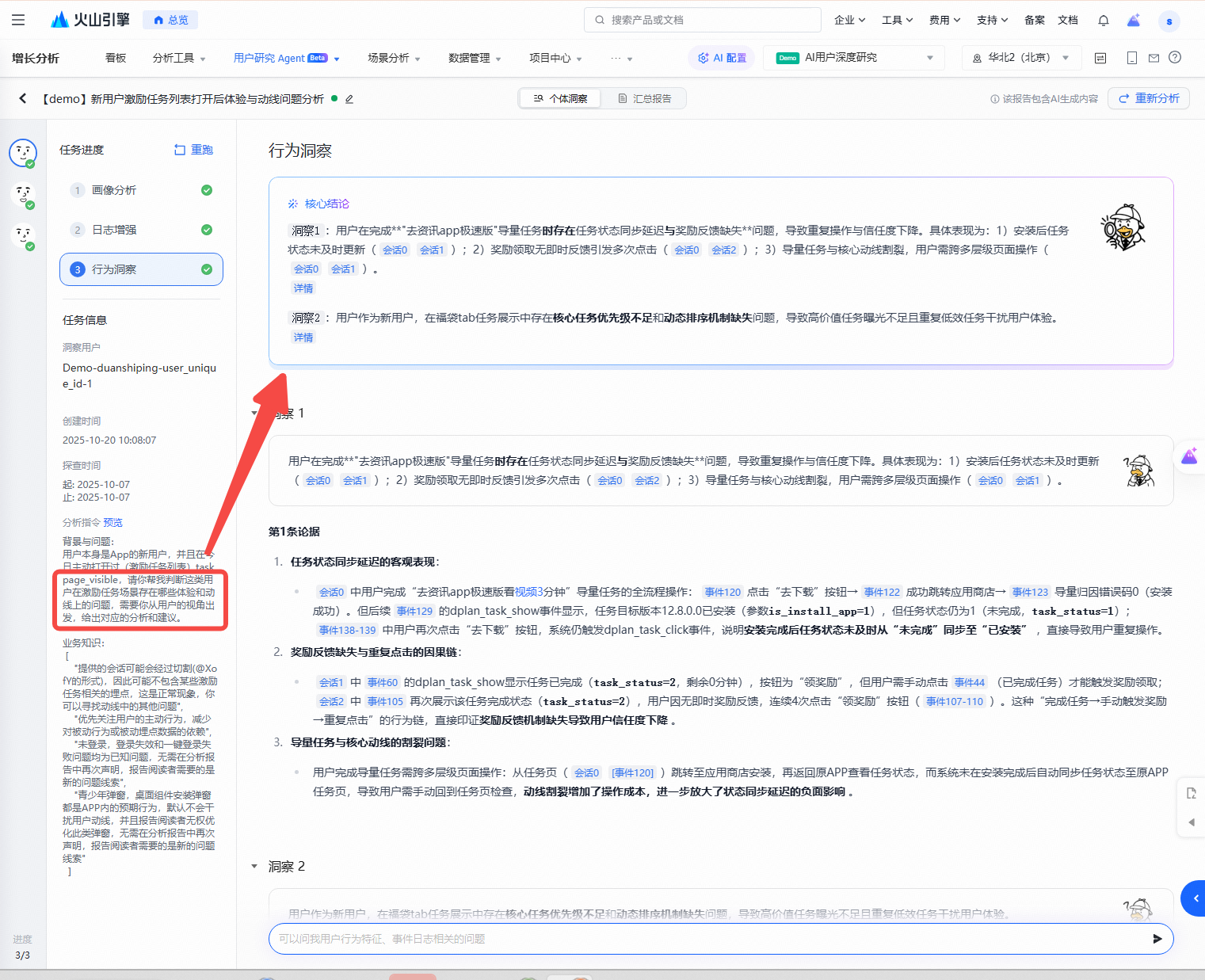Switch to the 汇总报告 tab

point(644,98)
